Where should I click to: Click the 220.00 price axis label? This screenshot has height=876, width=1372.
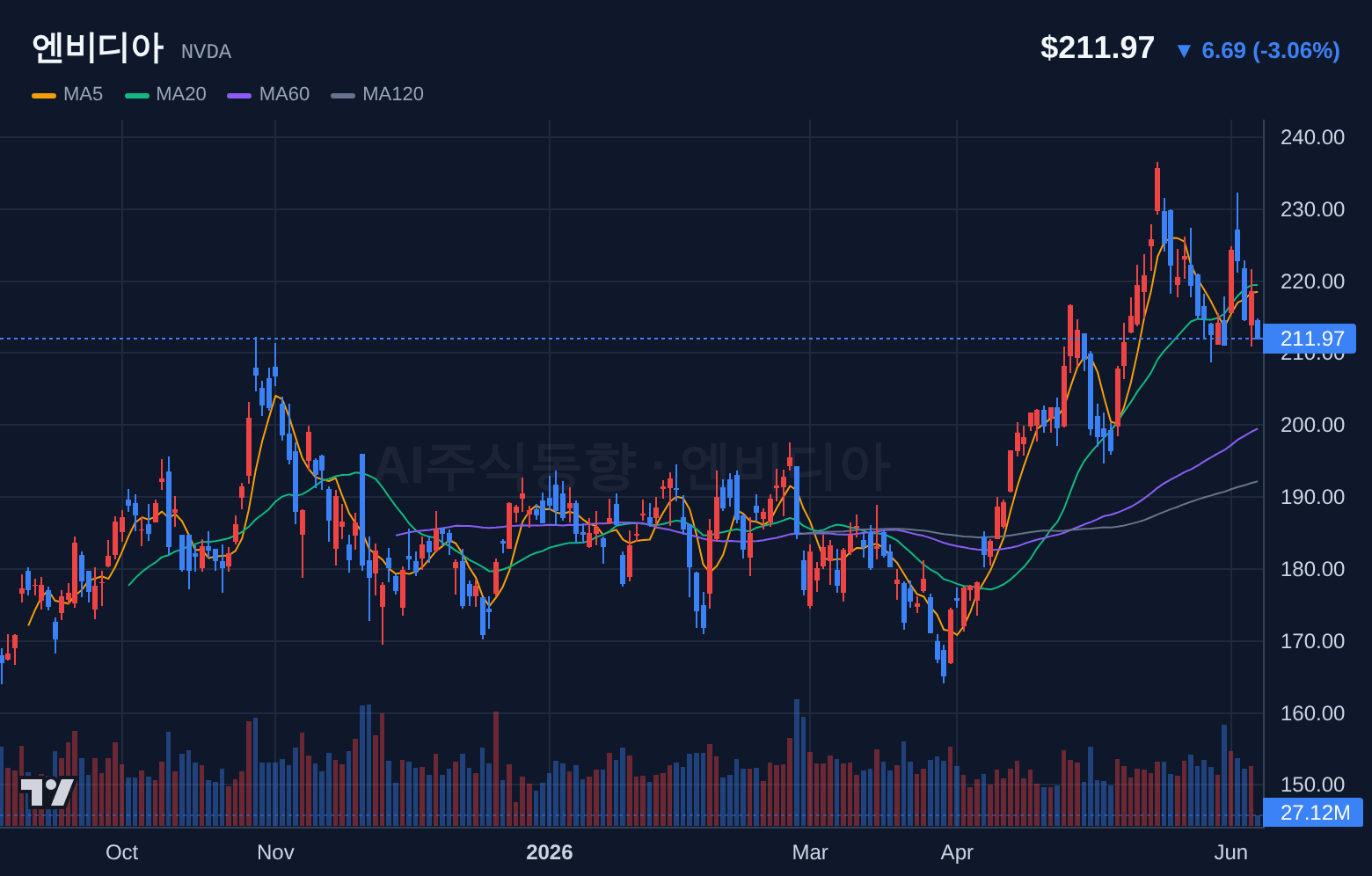[x=1312, y=281]
